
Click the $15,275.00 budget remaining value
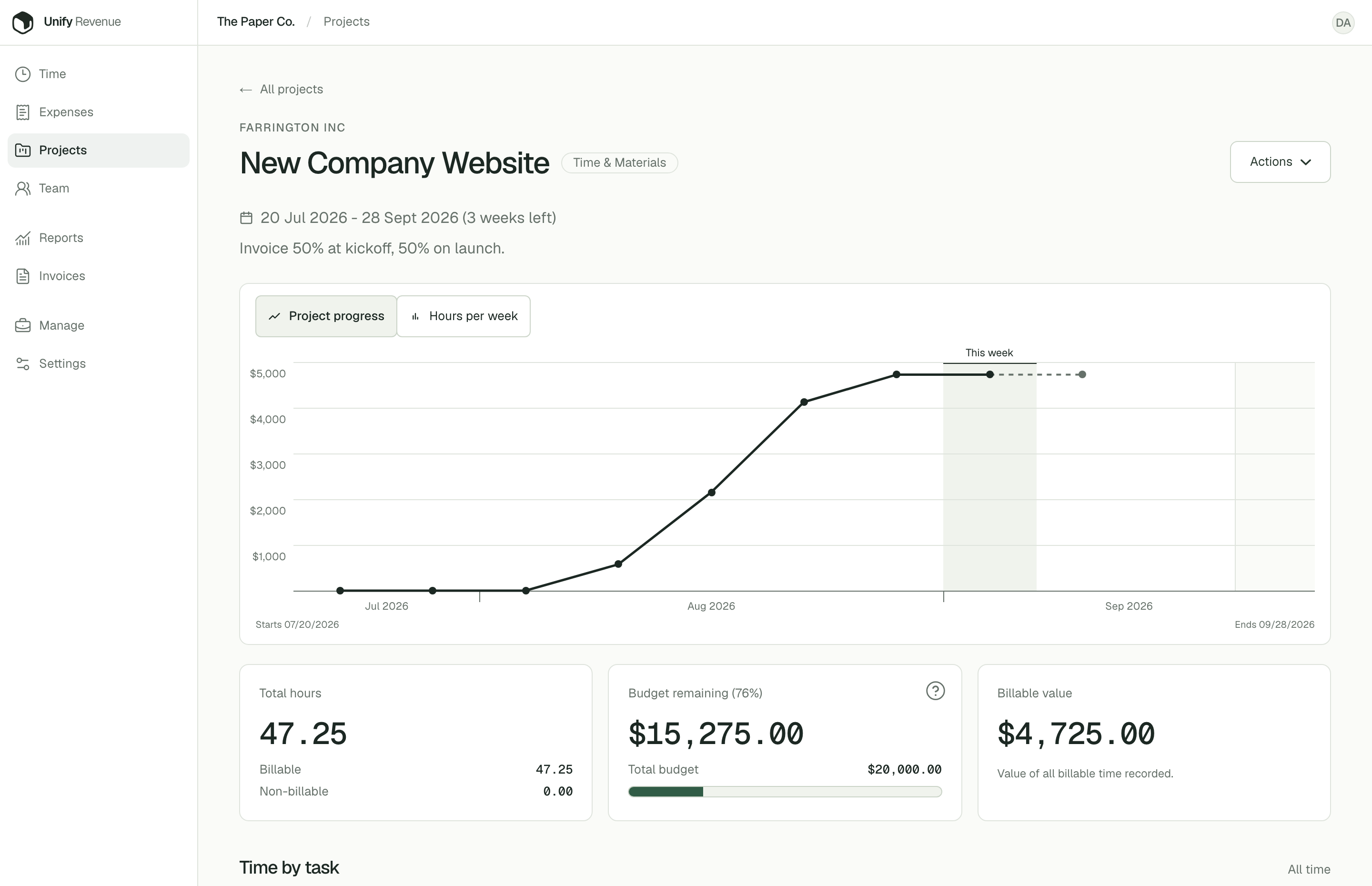(716, 734)
